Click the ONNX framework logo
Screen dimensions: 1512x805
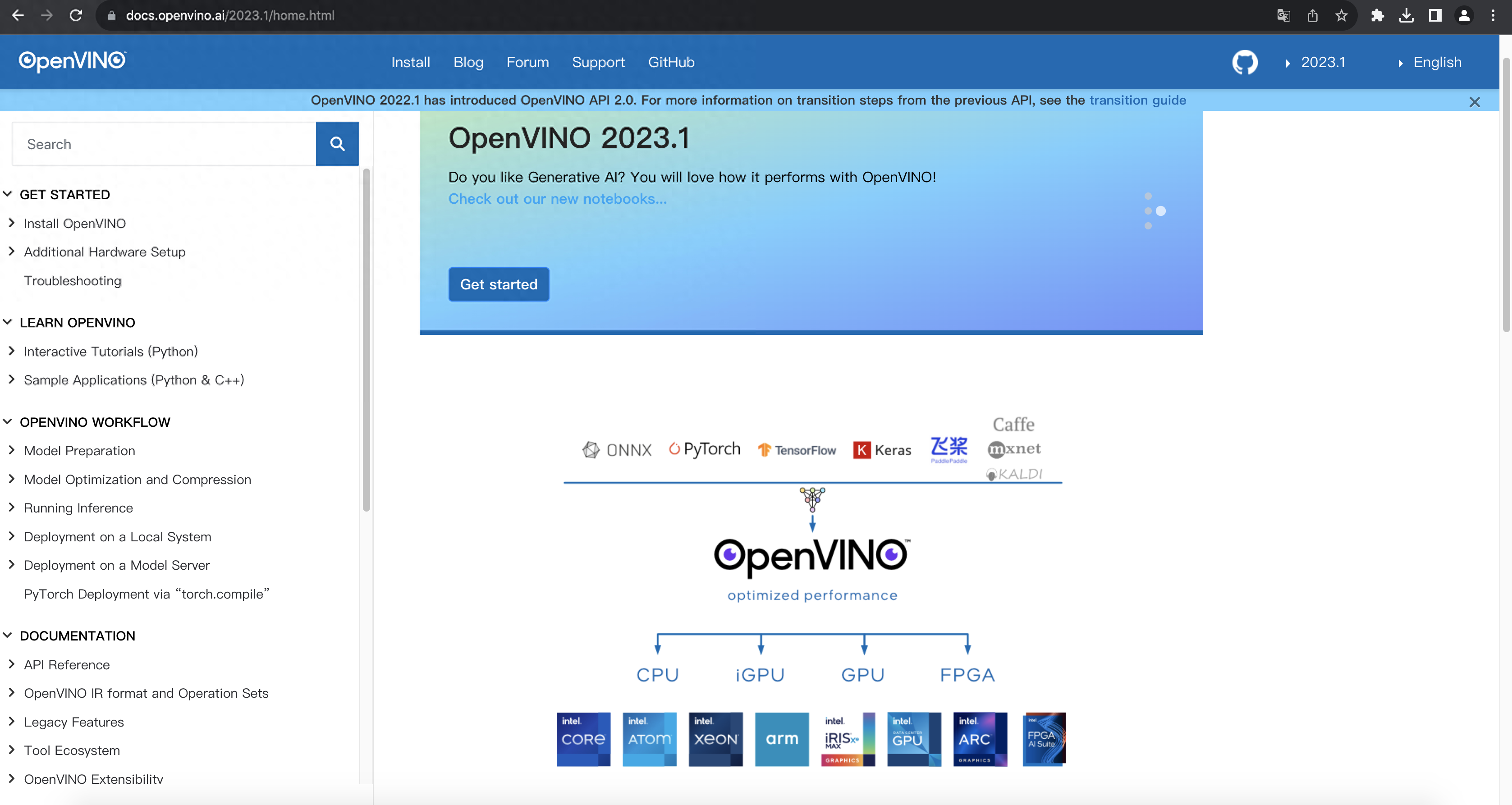pos(617,450)
